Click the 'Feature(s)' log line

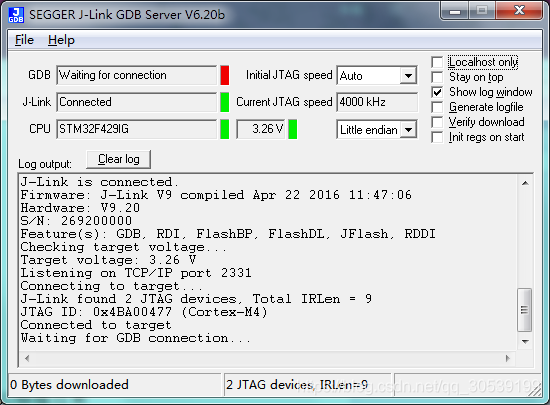pyautogui.click(x=228, y=234)
